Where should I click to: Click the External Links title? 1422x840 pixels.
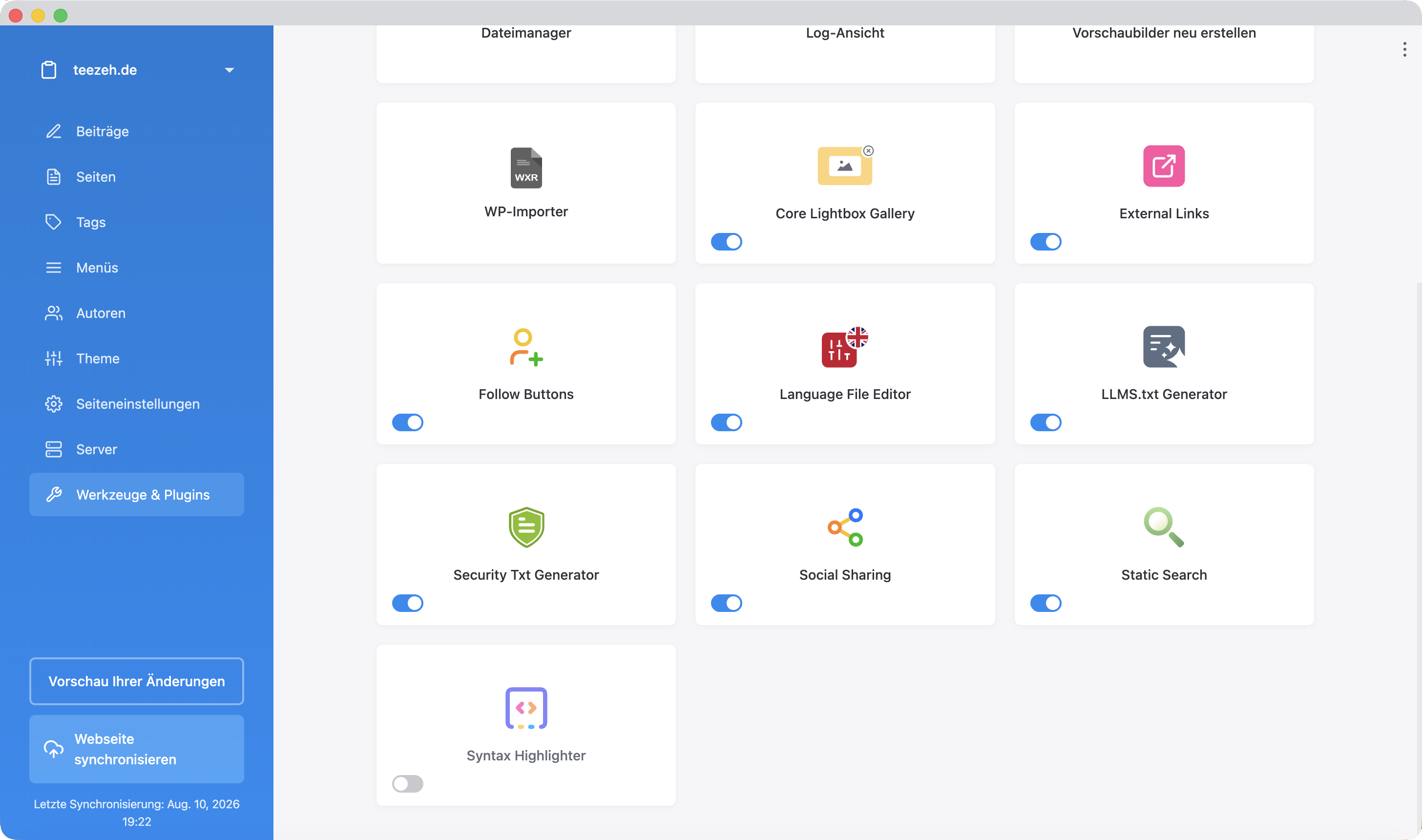(x=1164, y=213)
